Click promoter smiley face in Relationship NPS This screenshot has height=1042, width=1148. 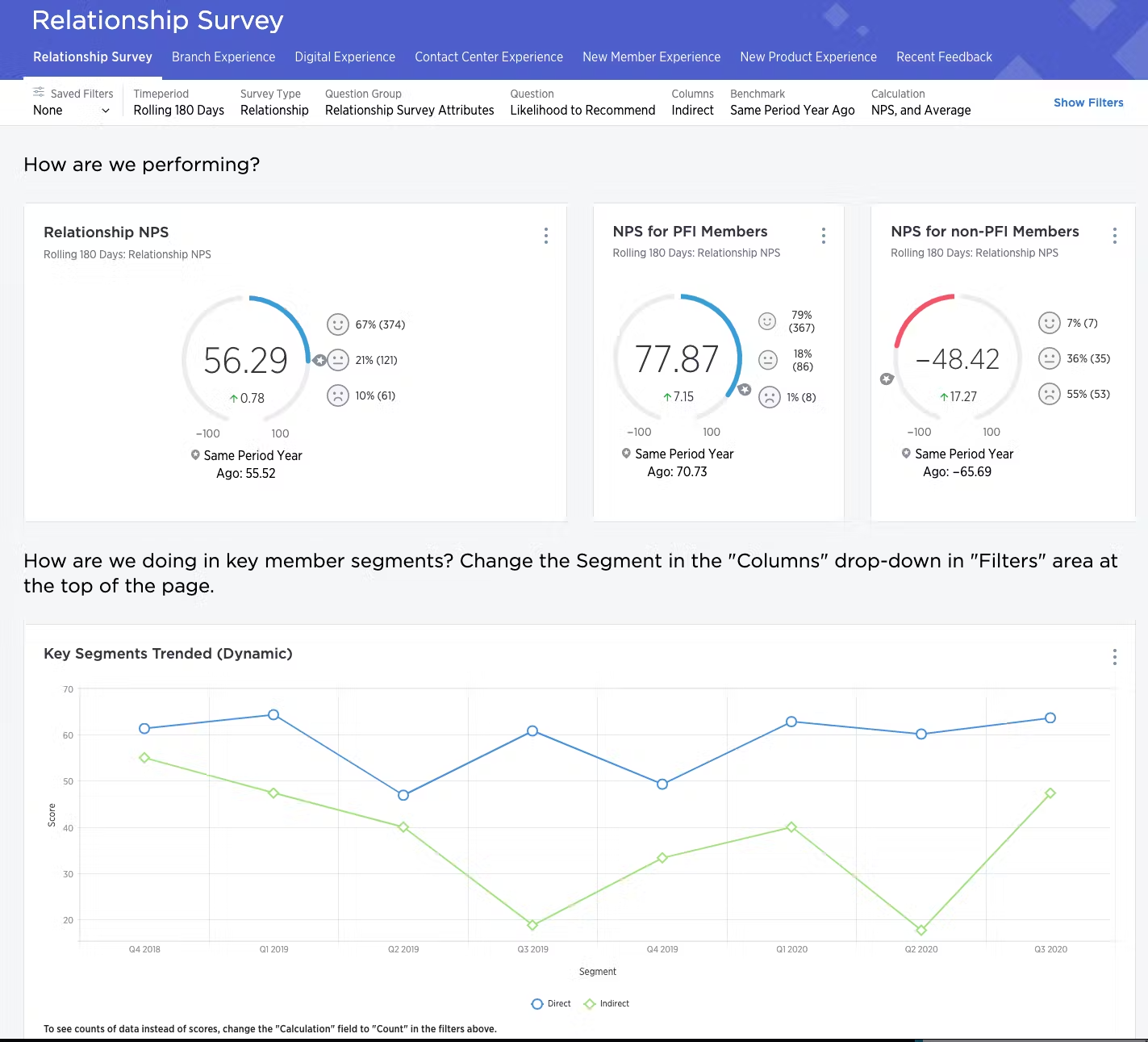tap(337, 324)
